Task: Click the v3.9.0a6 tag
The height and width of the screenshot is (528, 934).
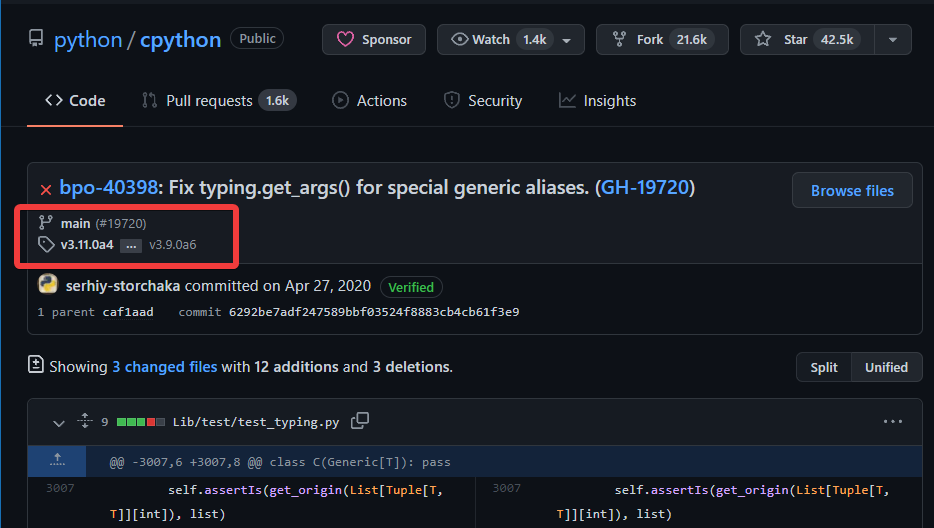Action: [173, 245]
